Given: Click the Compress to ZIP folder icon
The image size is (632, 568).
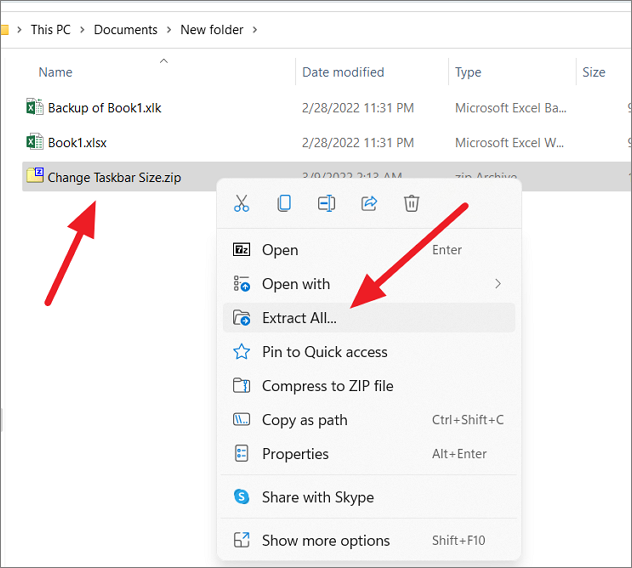Looking at the screenshot, I should tap(241, 386).
